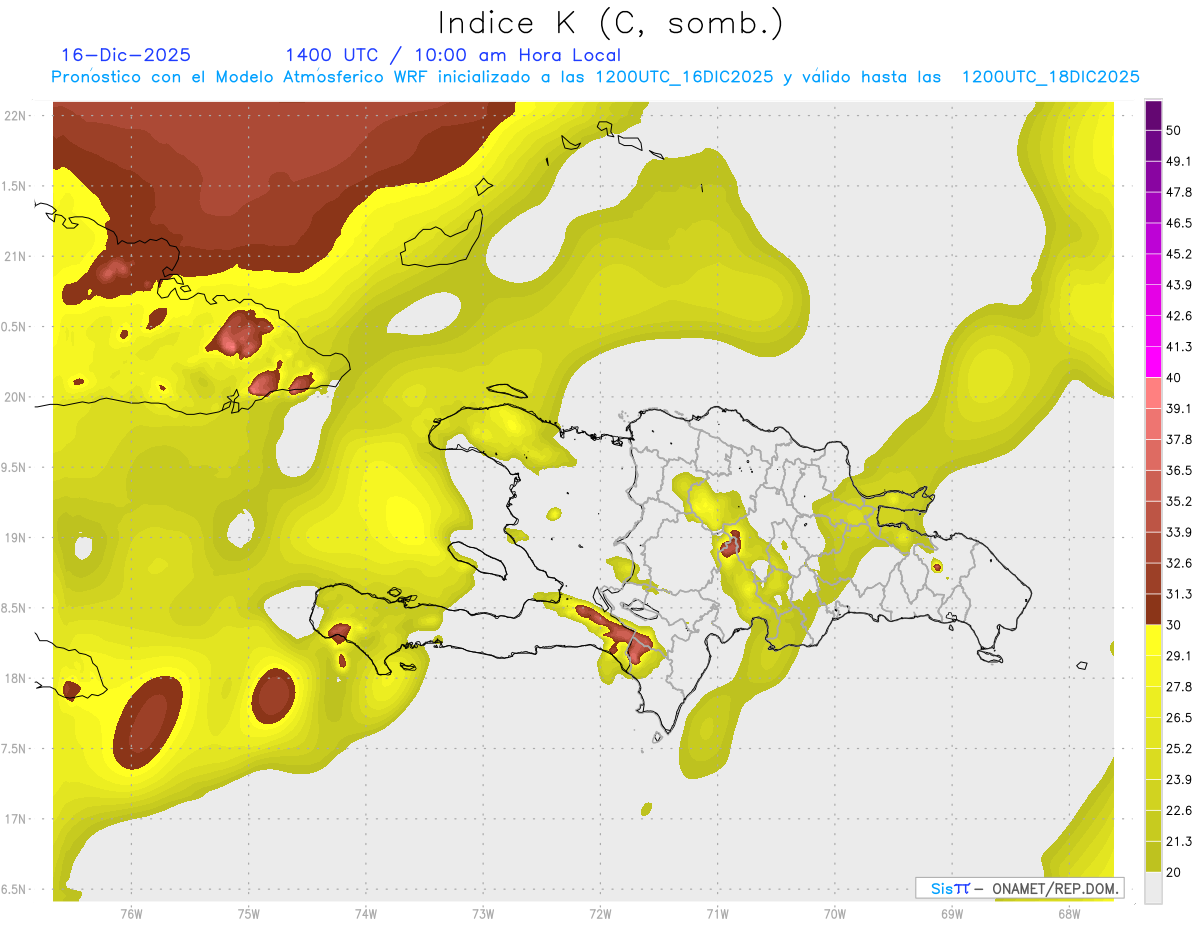Click the '45.2' color scale value
Image resolution: width=1200 pixels, height=927 pixels.
[1179, 254]
